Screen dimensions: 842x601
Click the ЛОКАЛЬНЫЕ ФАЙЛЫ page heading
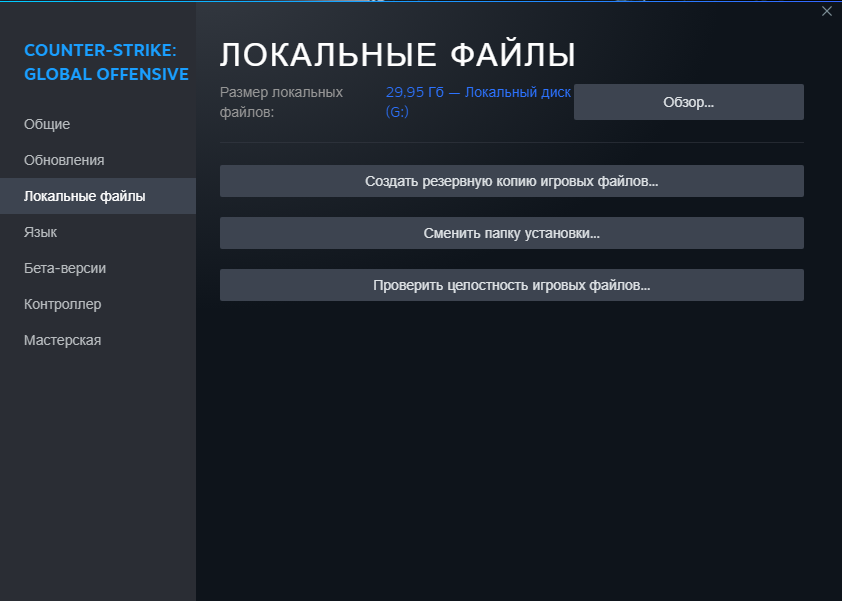click(x=398, y=54)
